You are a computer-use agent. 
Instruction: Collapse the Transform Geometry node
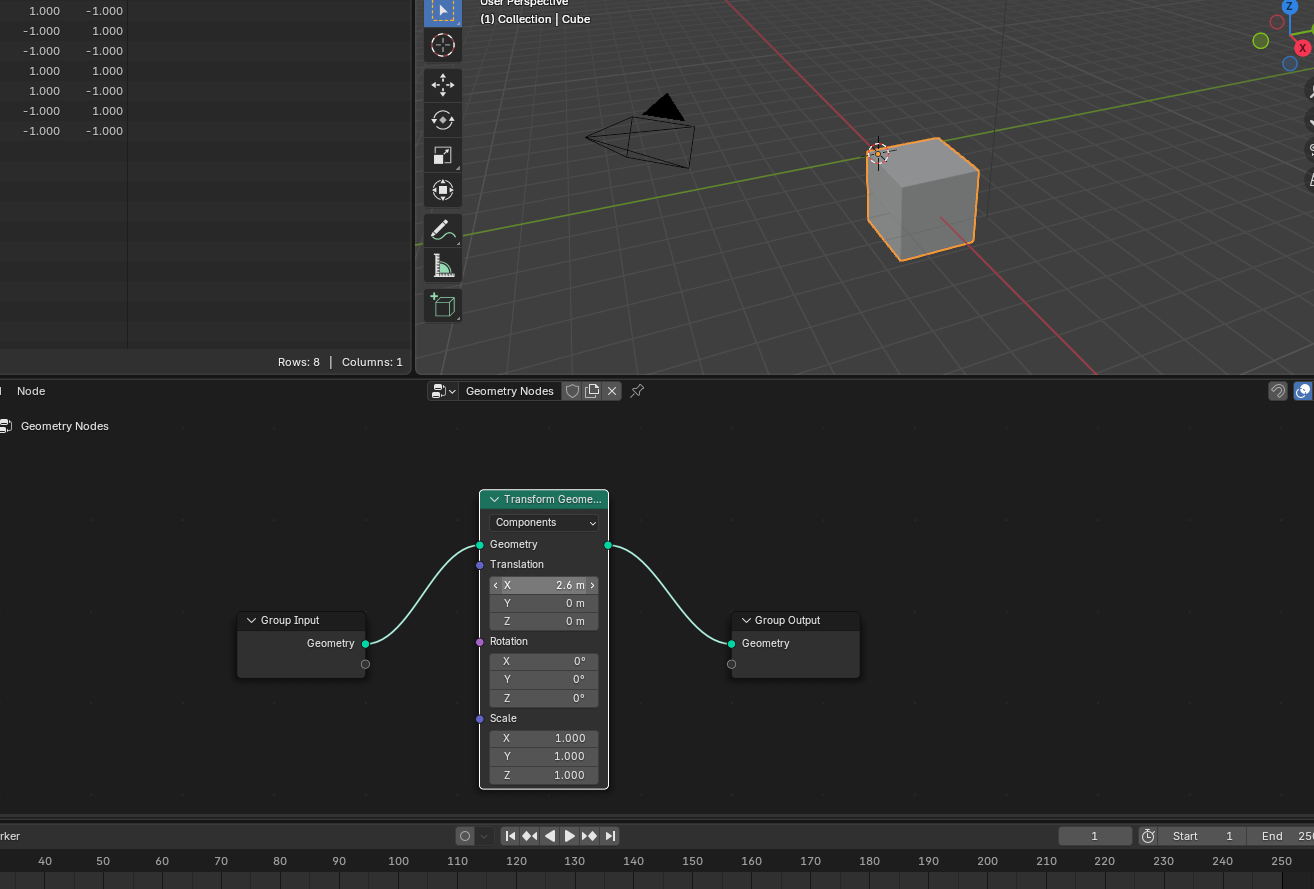pos(494,499)
